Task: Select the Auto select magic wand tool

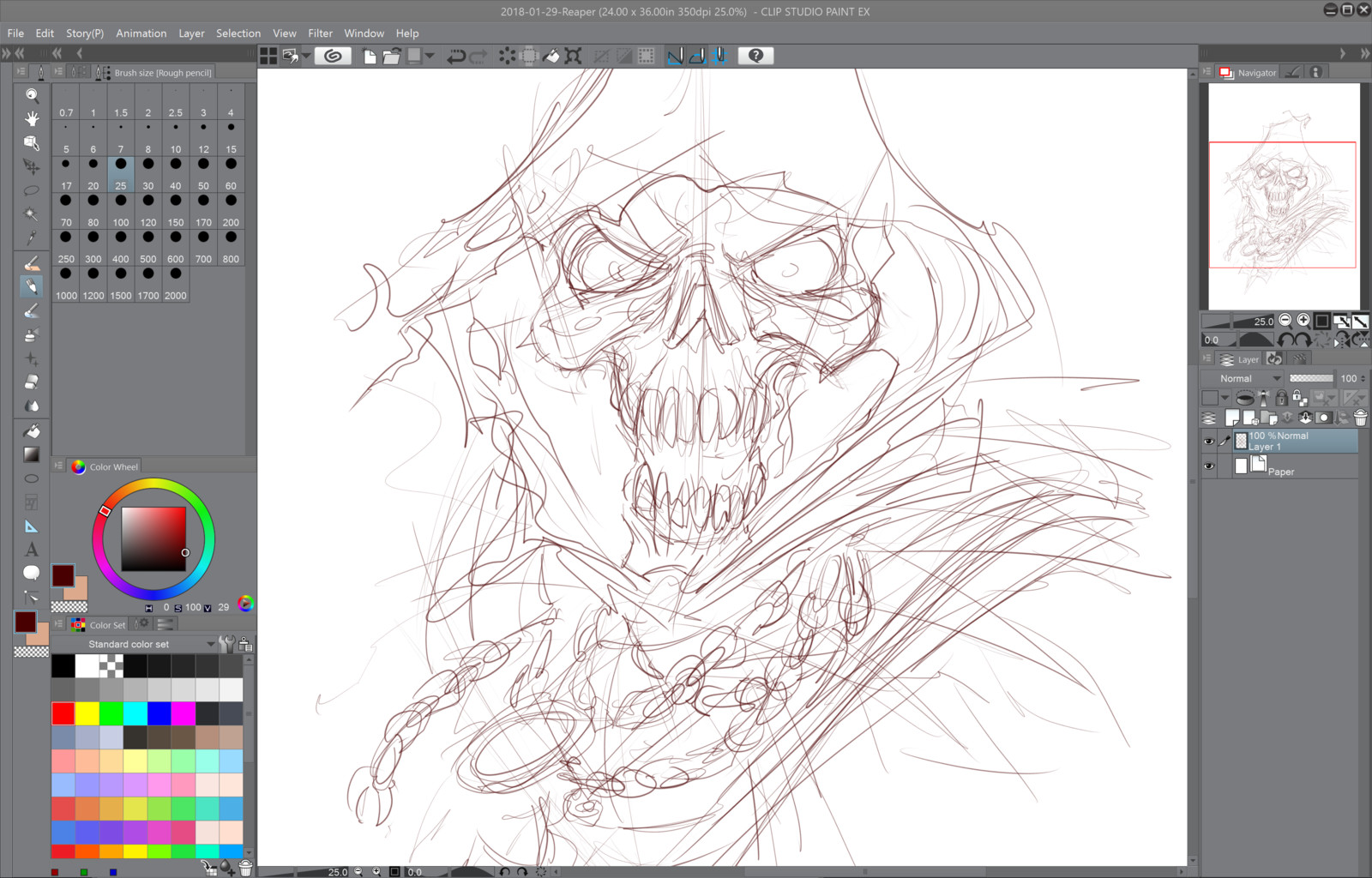Action: click(x=32, y=213)
